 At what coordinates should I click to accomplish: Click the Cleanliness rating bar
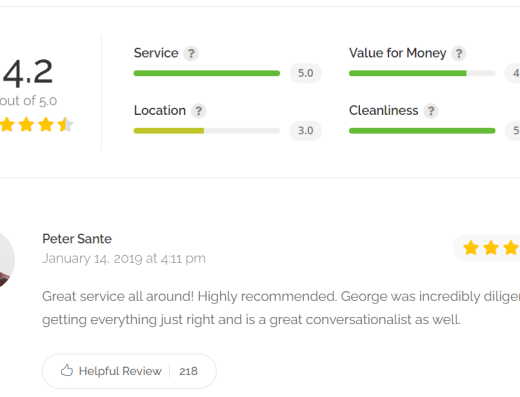pos(422,131)
